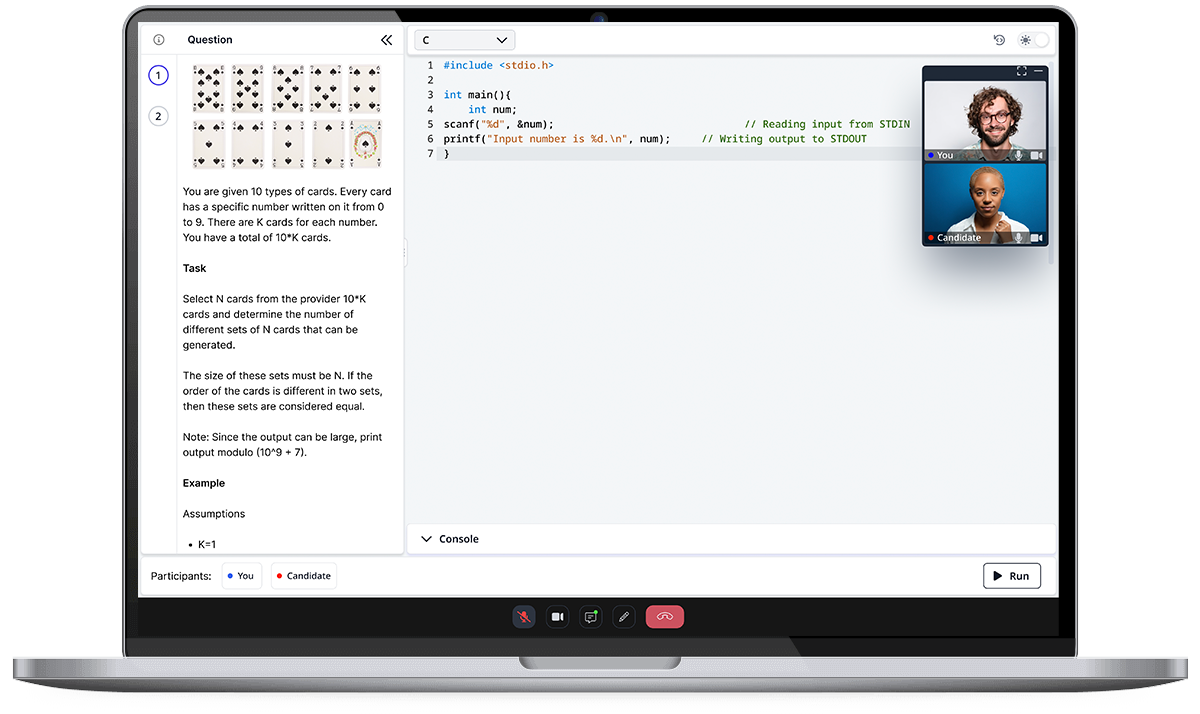Select question 1 in the sidebar
Image resolution: width=1200 pixels, height=714 pixels.
point(158,75)
